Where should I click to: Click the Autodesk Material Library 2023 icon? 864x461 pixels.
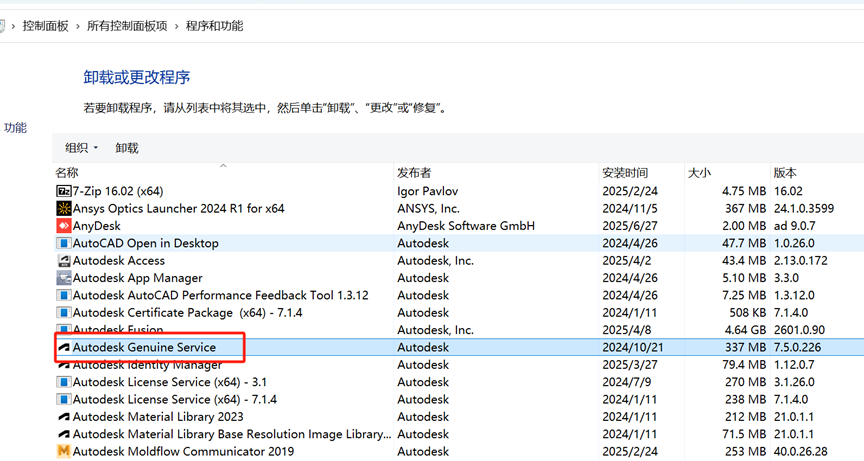[64, 416]
